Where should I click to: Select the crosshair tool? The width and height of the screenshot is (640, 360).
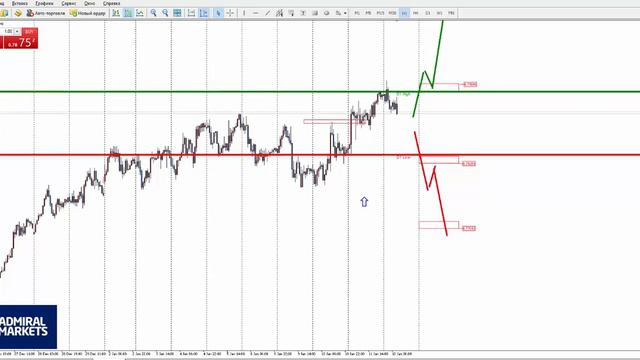click(x=230, y=13)
